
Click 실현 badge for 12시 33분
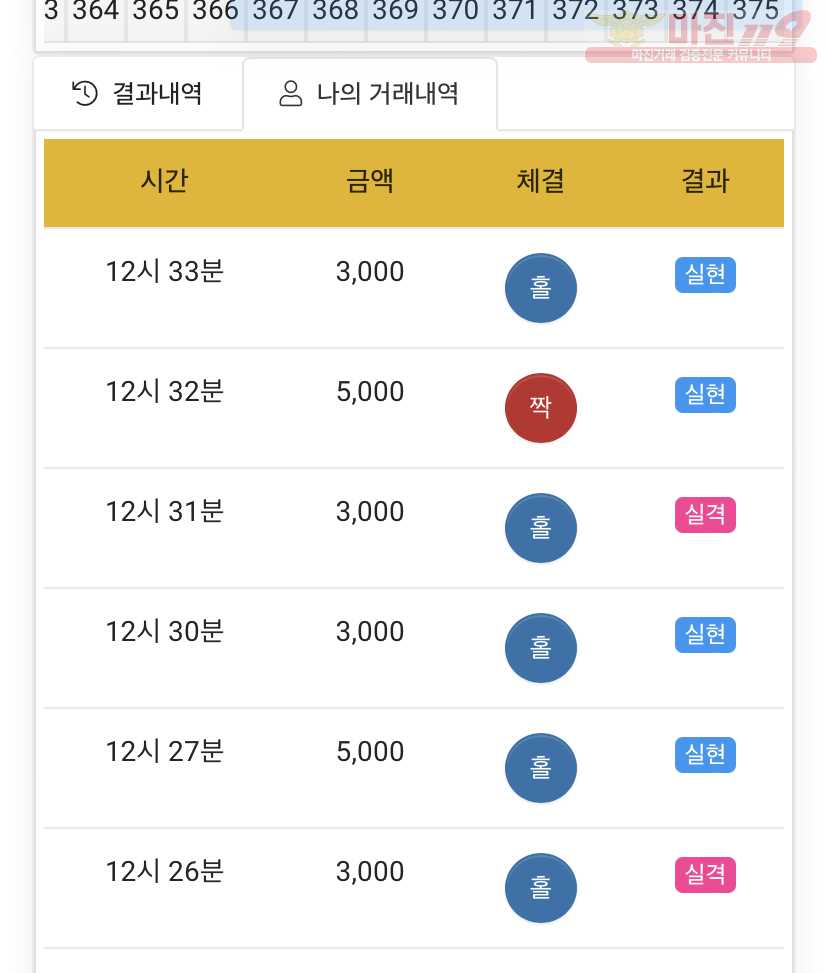pyautogui.click(x=705, y=274)
